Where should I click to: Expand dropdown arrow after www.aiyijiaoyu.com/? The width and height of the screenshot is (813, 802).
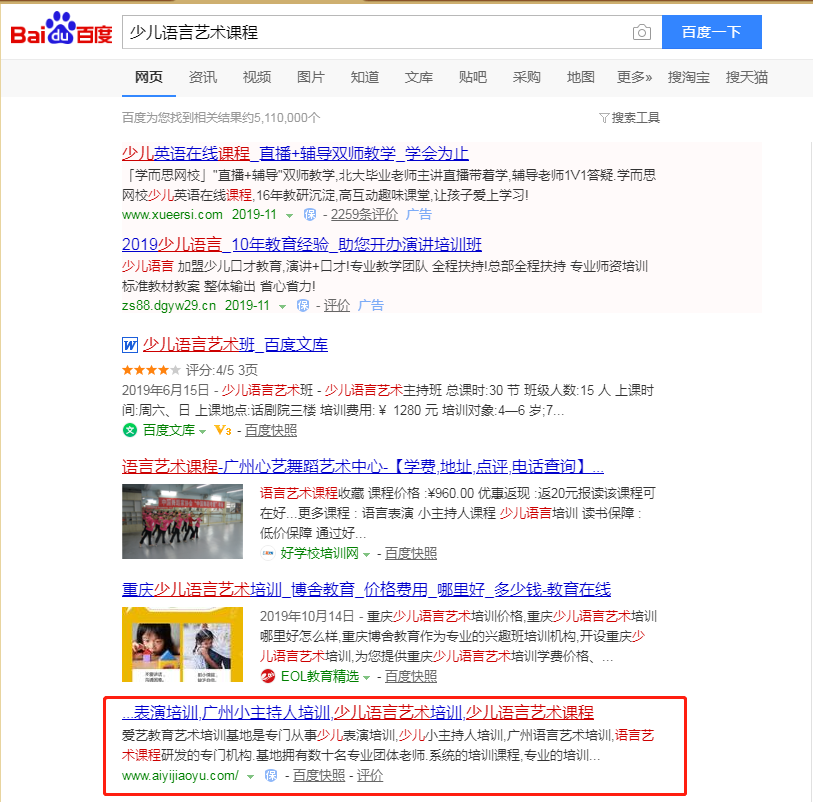click(x=251, y=777)
